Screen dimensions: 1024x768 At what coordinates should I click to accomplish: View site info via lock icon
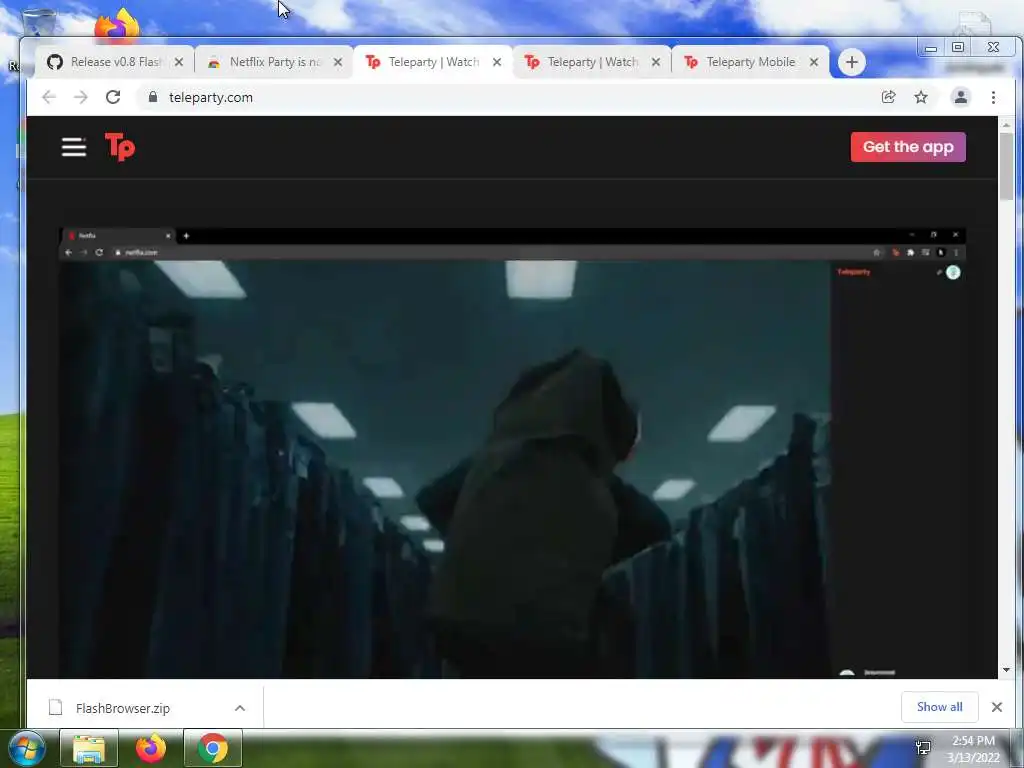pyautogui.click(x=153, y=97)
